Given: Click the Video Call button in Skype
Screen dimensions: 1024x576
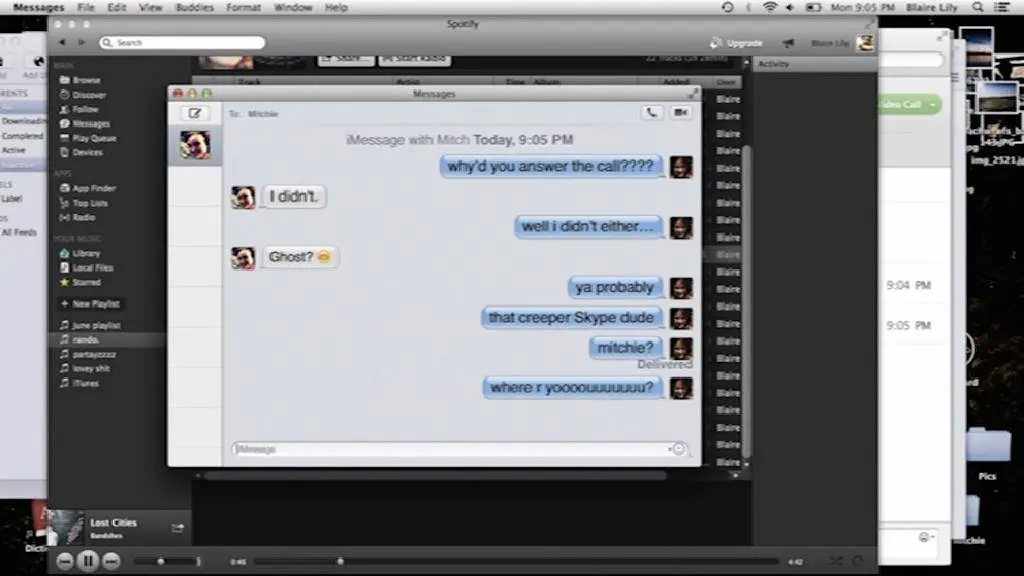Looking at the screenshot, I should [x=910, y=104].
